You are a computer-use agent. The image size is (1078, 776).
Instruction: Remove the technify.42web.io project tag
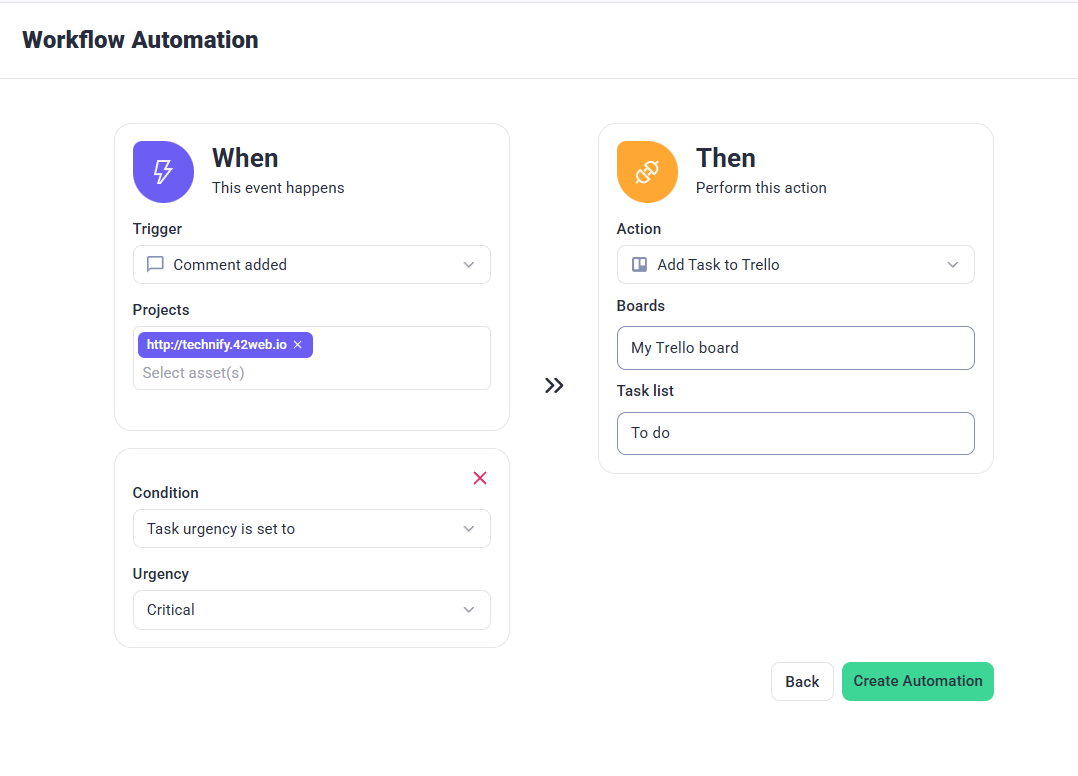(x=298, y=345)
